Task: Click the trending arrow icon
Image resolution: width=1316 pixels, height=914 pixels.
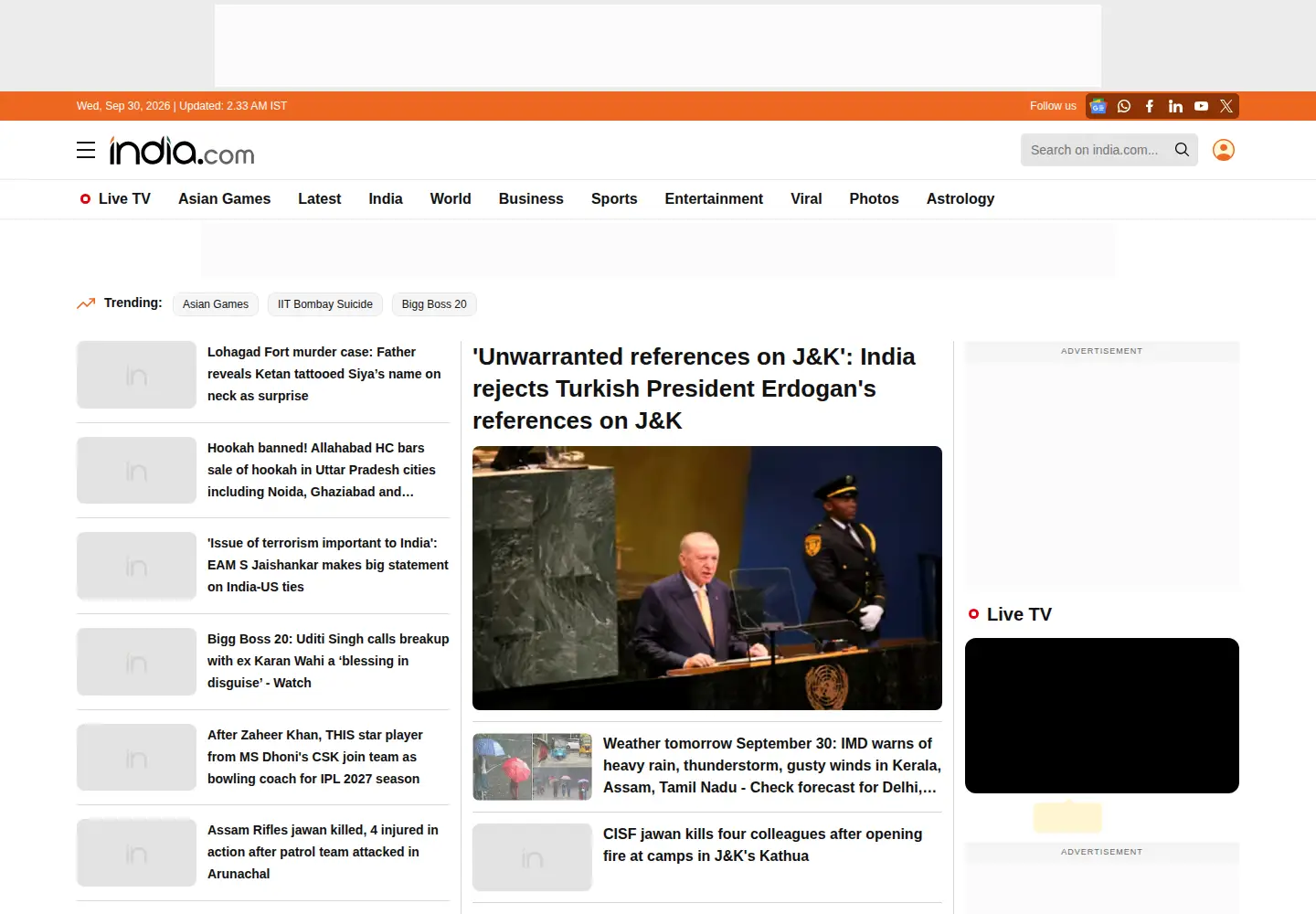Action: 86,303
